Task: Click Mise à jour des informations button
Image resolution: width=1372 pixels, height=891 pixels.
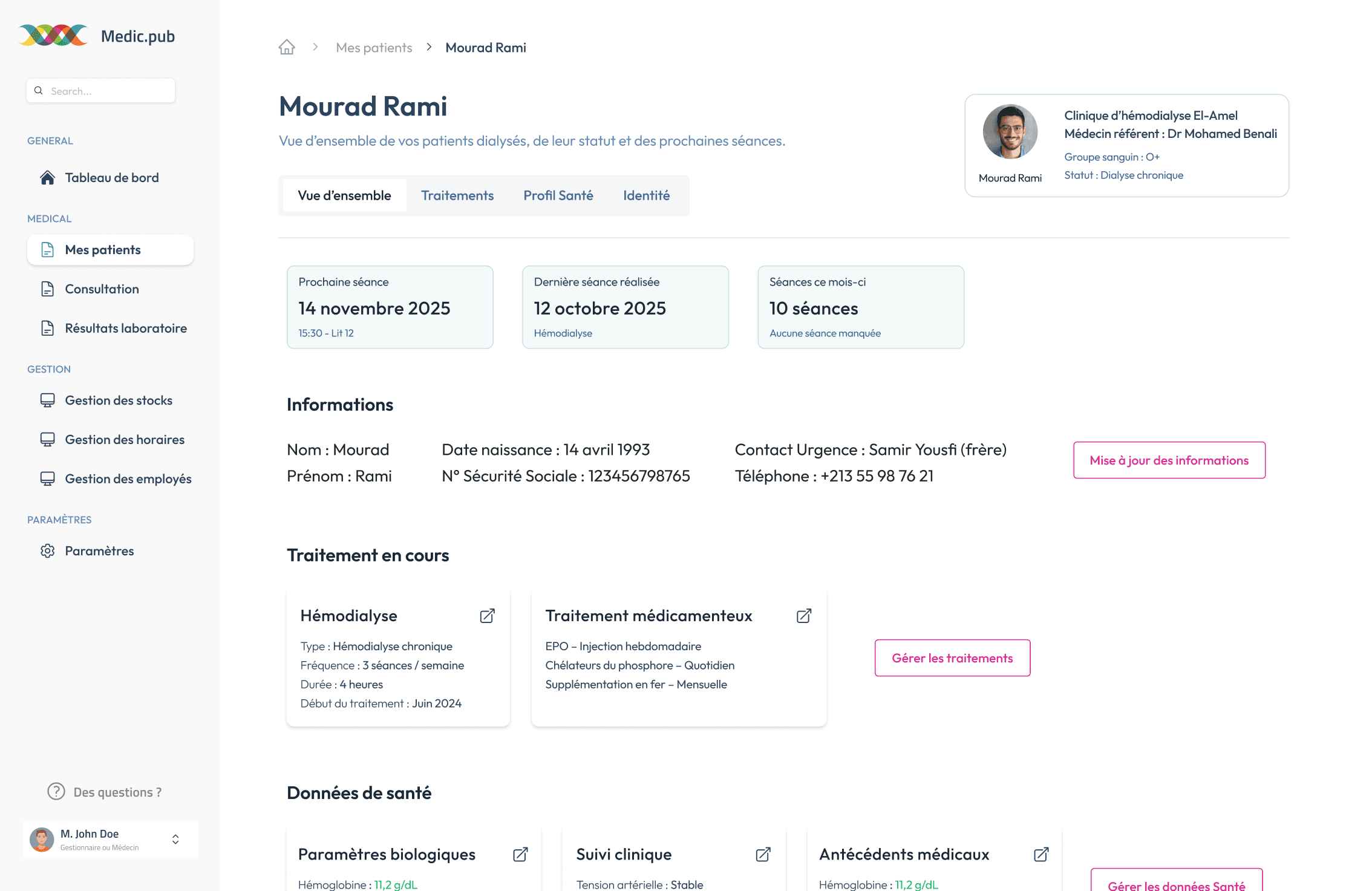Action: 1169,460
